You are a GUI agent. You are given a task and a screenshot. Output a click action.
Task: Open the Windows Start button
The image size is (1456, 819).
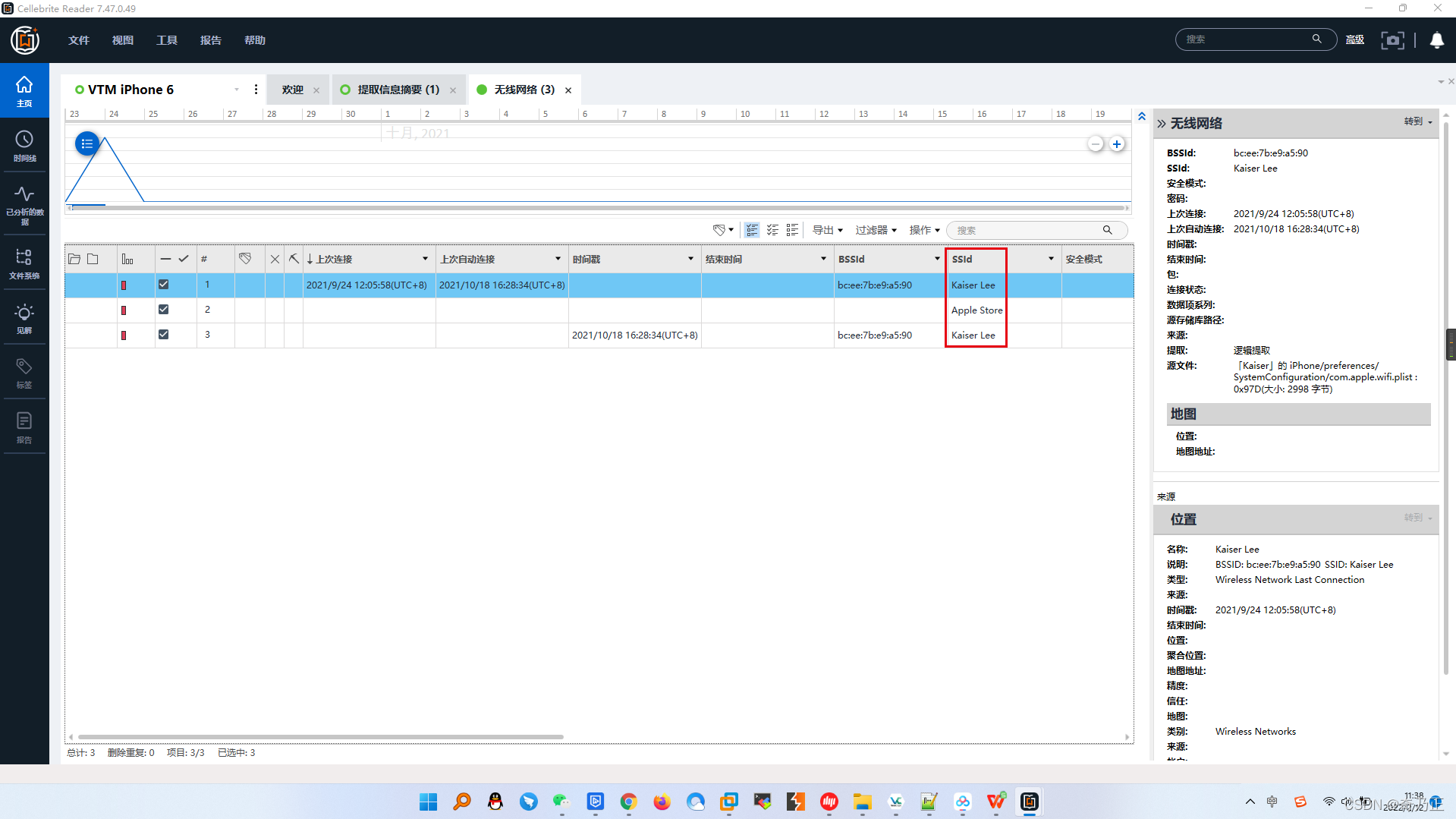coord(428,802)
